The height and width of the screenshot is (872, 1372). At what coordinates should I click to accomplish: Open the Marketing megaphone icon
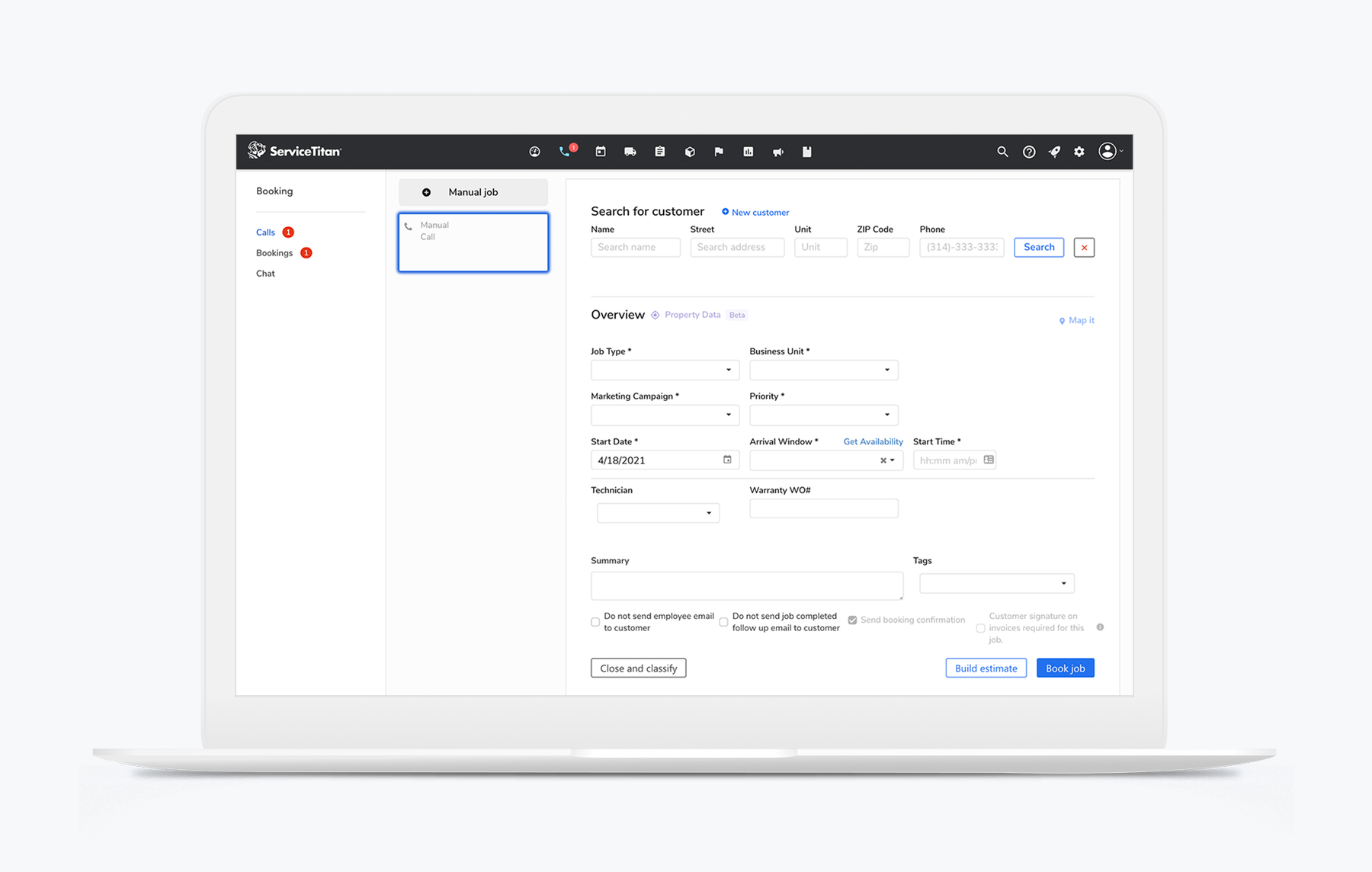click(x=777, y=152)
